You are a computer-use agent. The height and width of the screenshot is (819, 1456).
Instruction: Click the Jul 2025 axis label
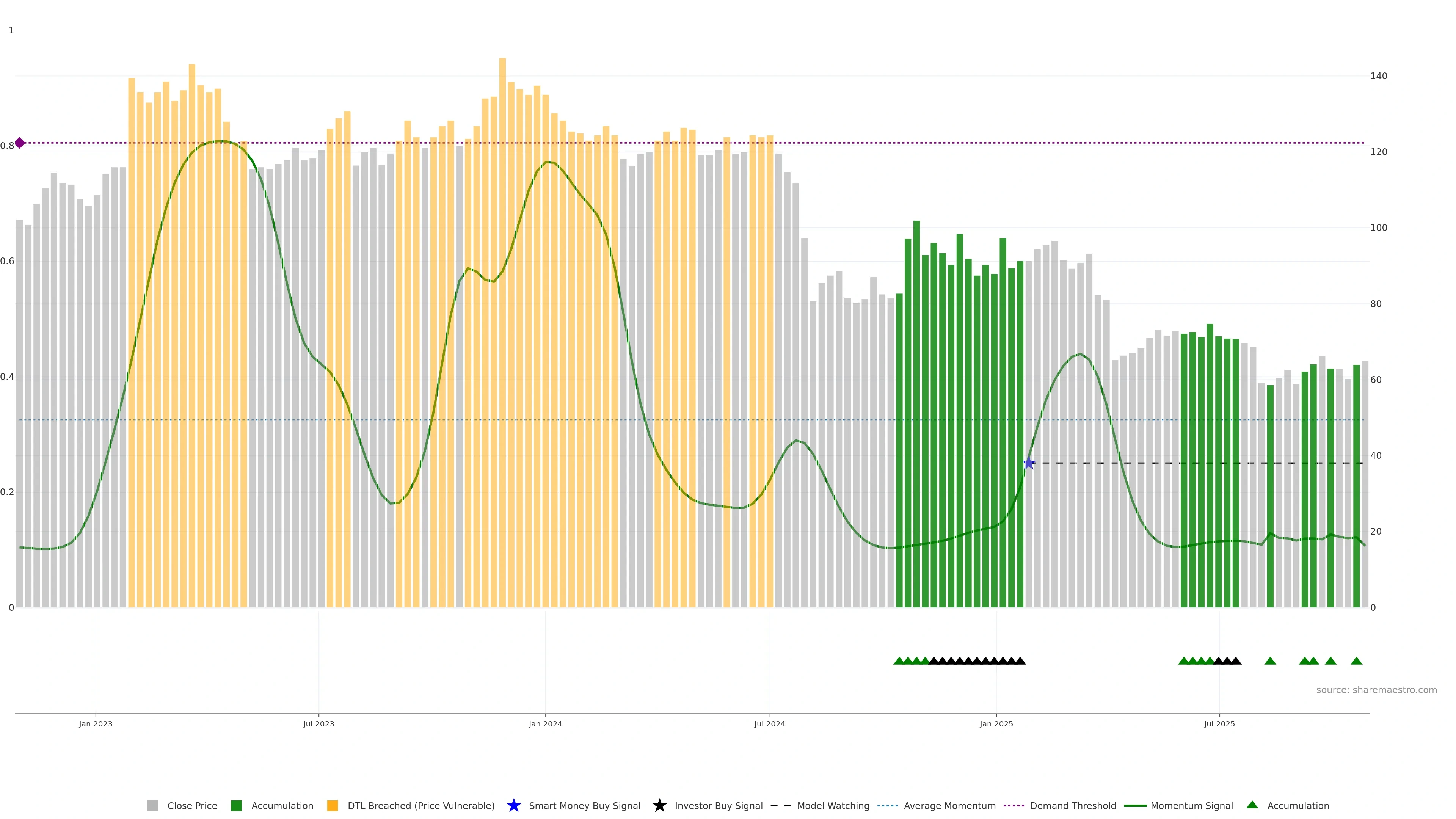[x=1219, y=723]
